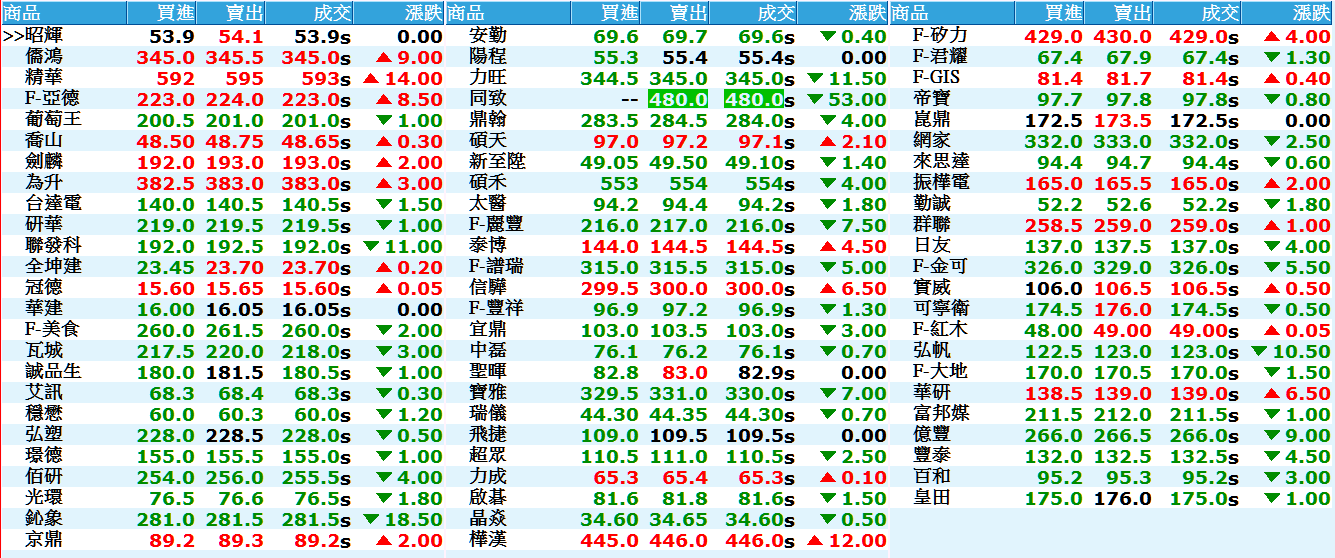Screen dimensions: 1335x558
Task: Click the red up arrow in 樺漢 row
Action: (814, 541)
